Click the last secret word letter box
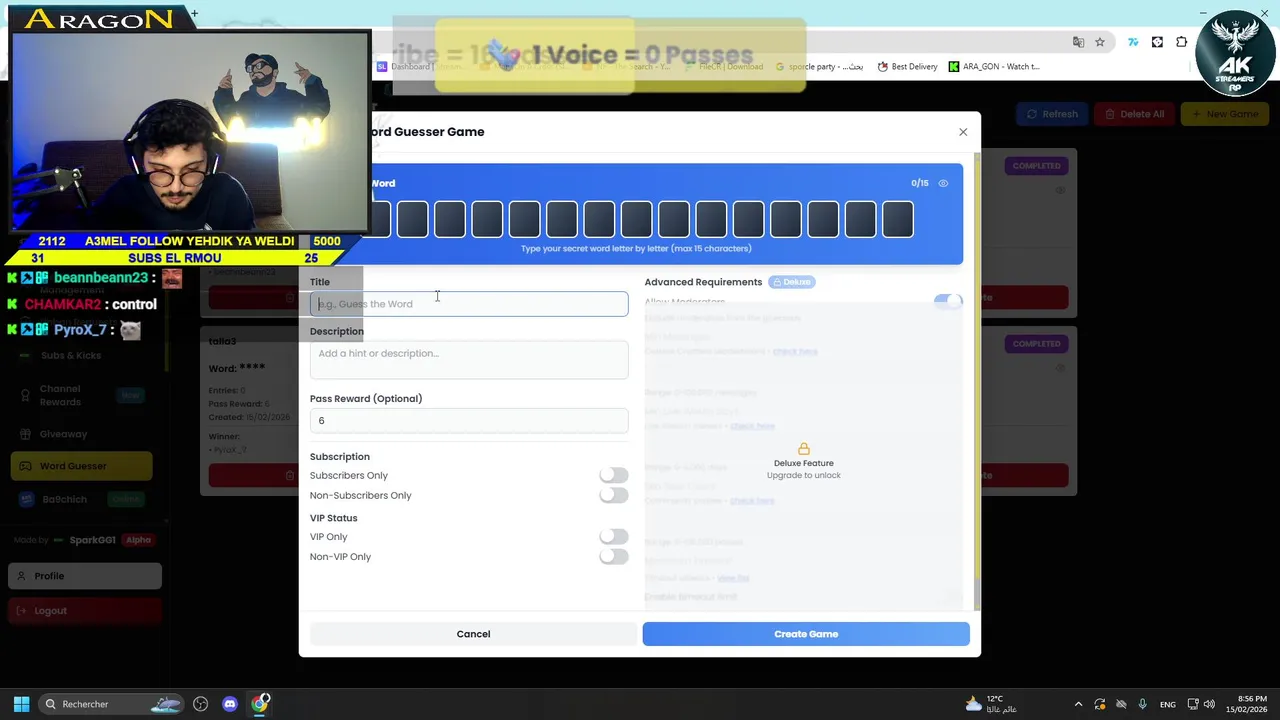The height and width of the screenshot is (720, 1280). (x=898, y=219)
